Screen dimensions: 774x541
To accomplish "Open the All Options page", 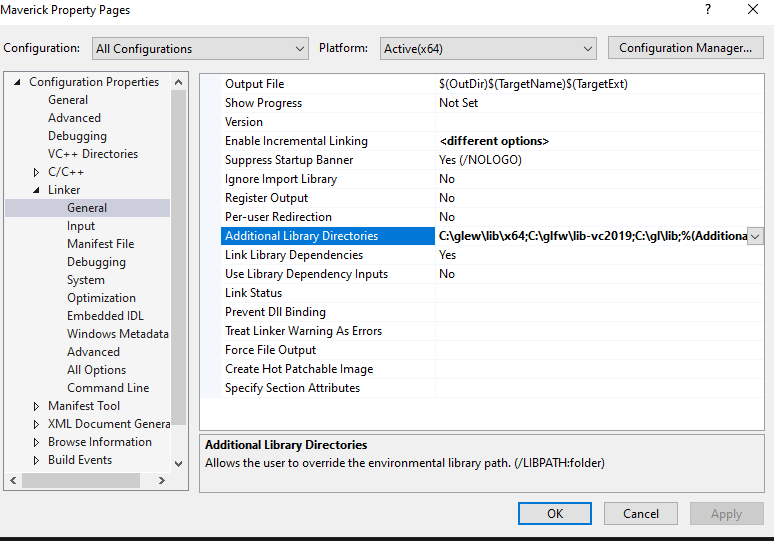I will pos(96,370).
